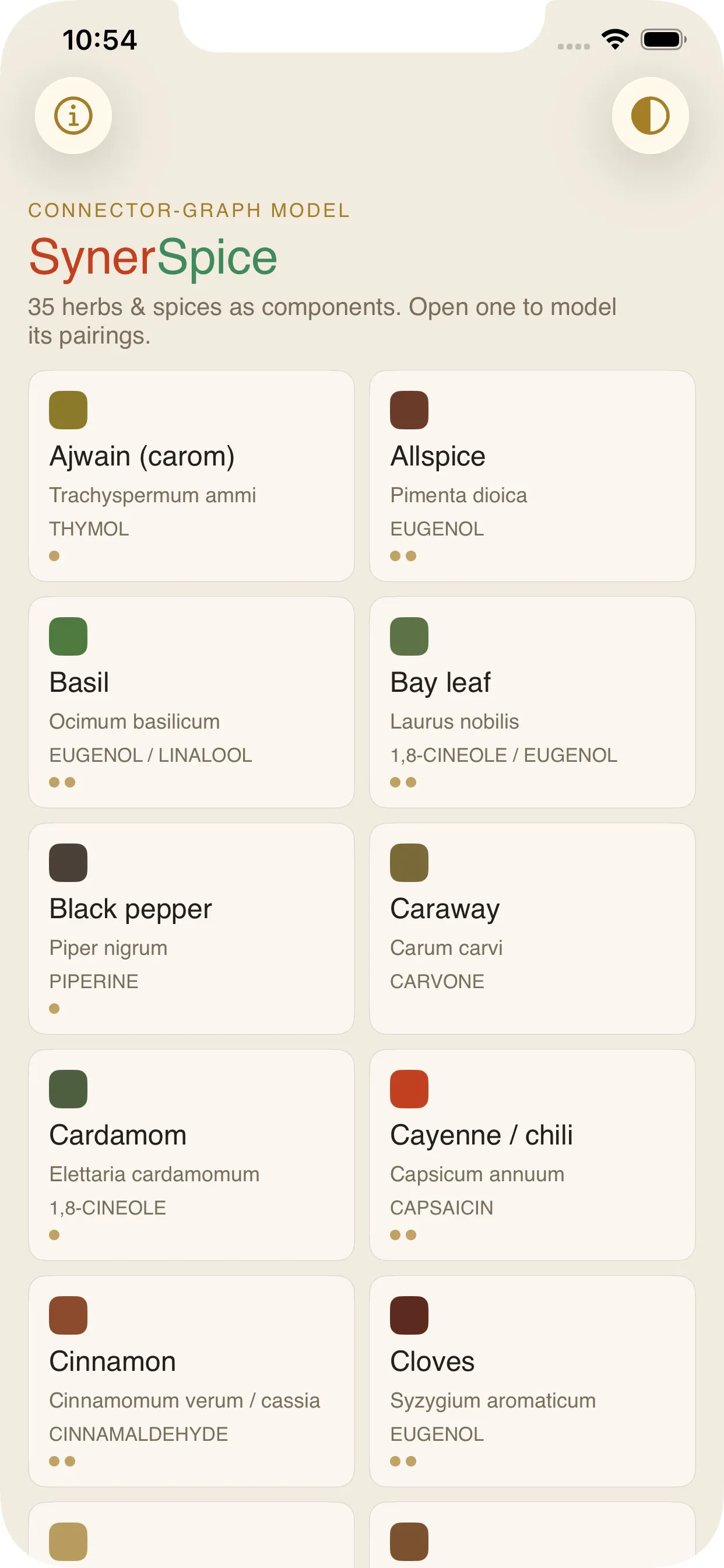Tap the olive Caraway swatch icon
The image size is (724, 1568).
[x=409, y=863]
